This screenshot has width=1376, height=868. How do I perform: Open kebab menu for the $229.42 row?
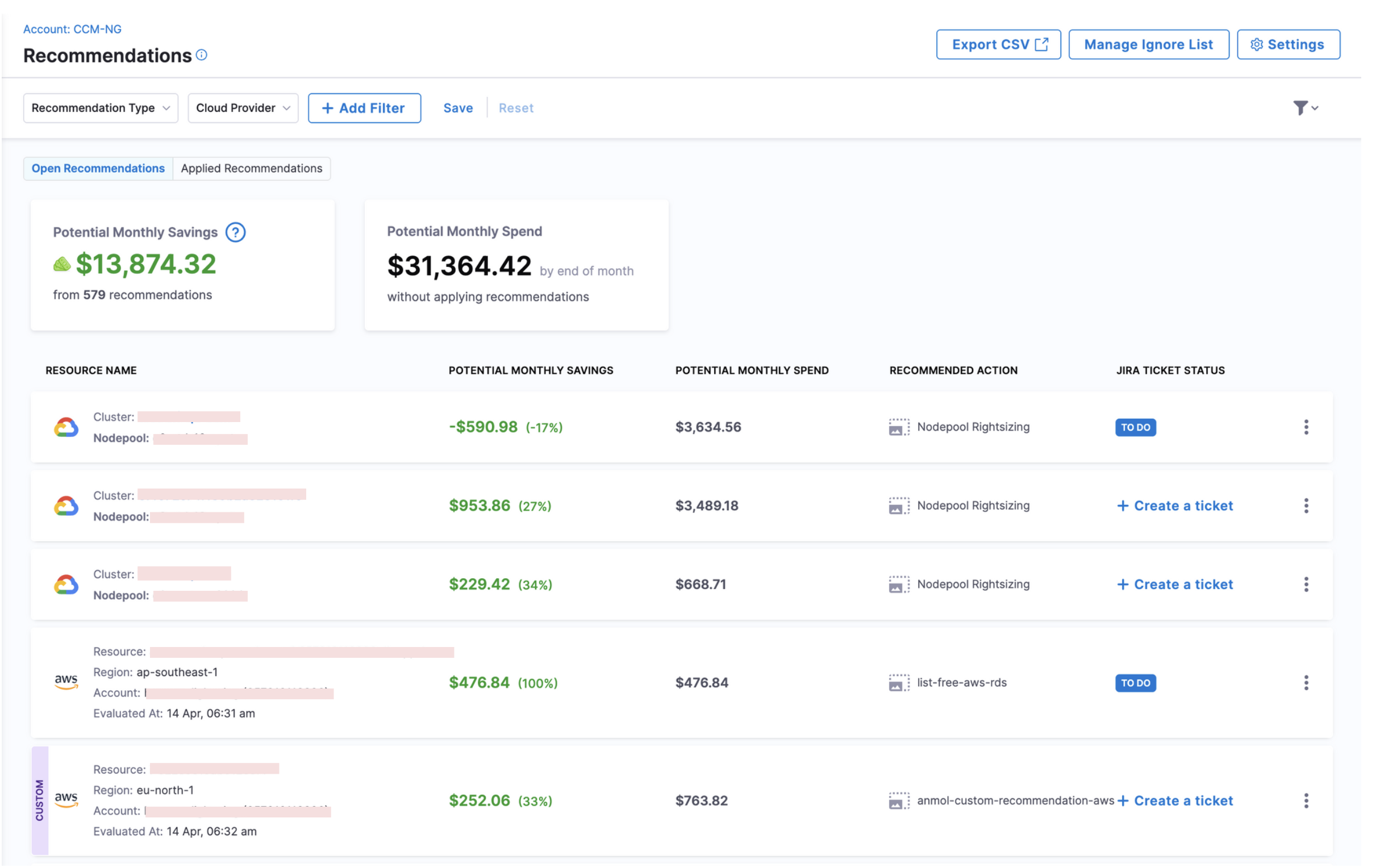tap(1306, 585)
